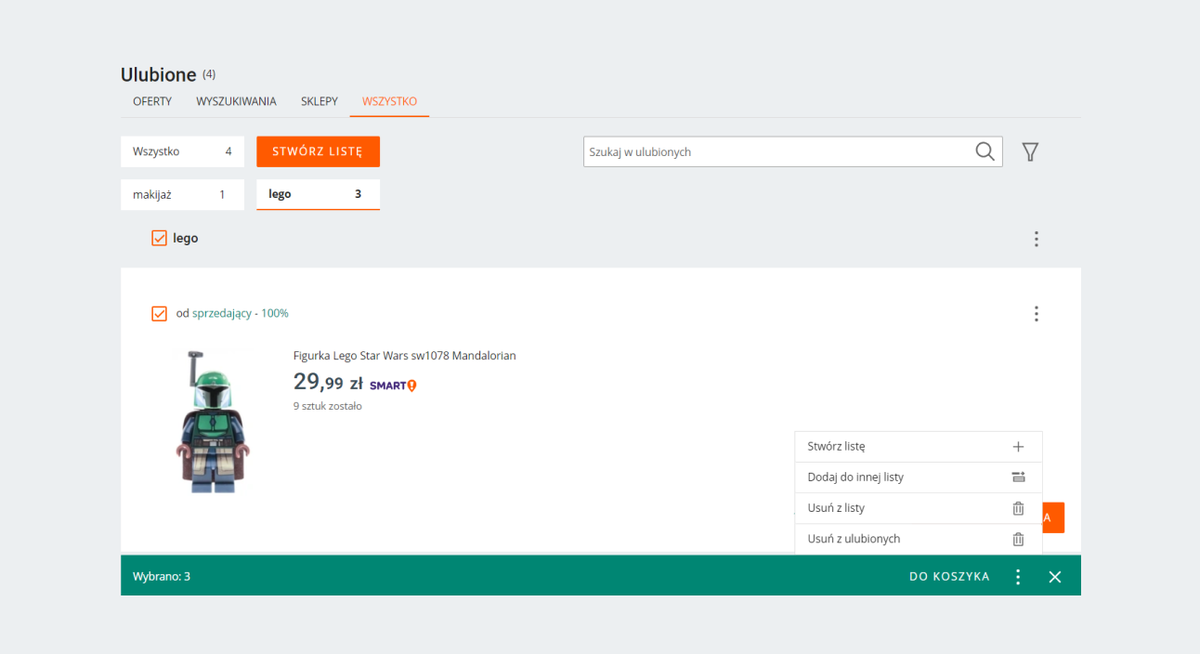Click the Mandalorian figure thumbnail

click(212, 421)
